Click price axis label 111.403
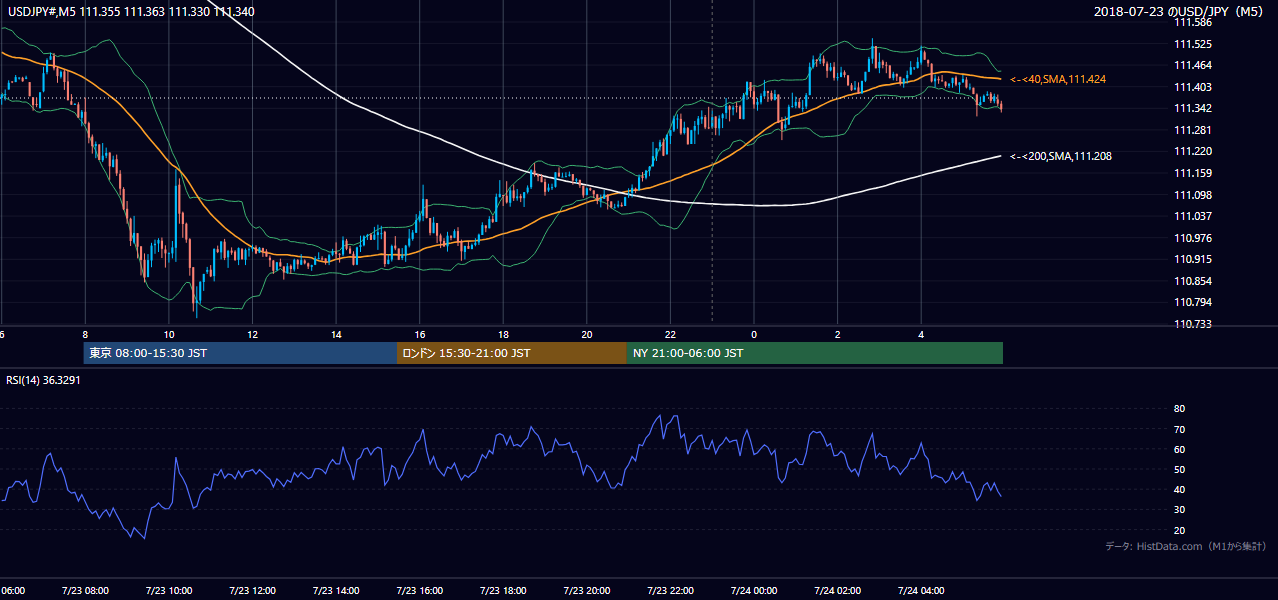Viewport: 1278px width, 600px height. click(1193, 87)
